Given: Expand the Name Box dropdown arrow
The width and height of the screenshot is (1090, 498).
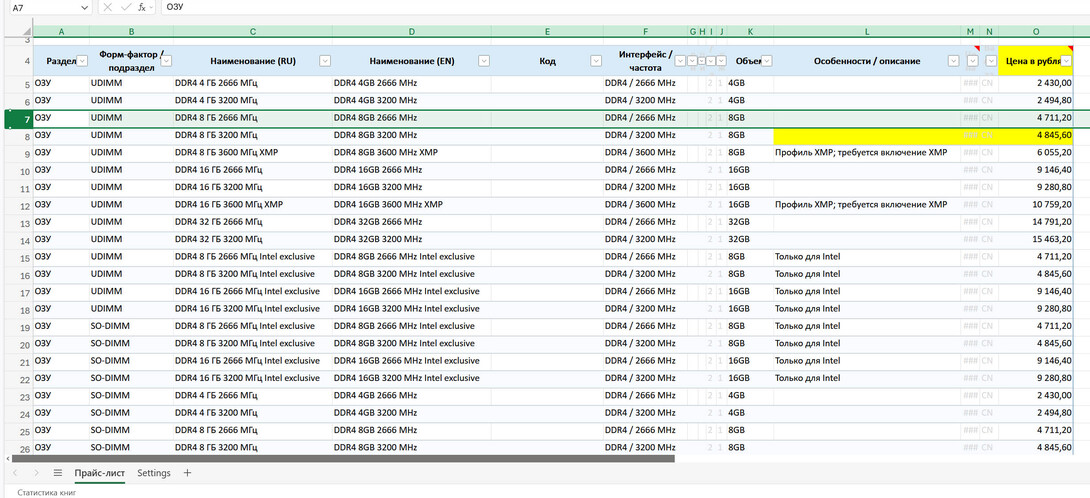Looking at the screenshot, I should pyautogui.click(x=84, y=7).
